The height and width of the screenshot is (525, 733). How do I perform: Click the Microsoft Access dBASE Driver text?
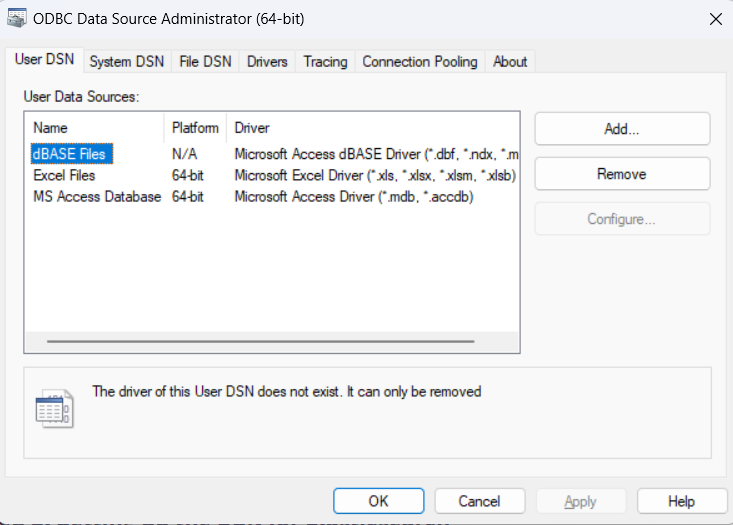tap(376, 154)
